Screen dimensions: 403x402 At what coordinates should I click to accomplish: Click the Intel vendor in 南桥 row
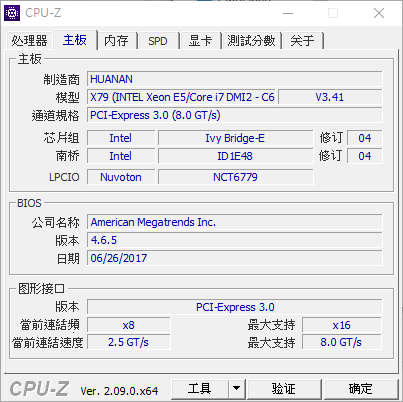(121, 156)
